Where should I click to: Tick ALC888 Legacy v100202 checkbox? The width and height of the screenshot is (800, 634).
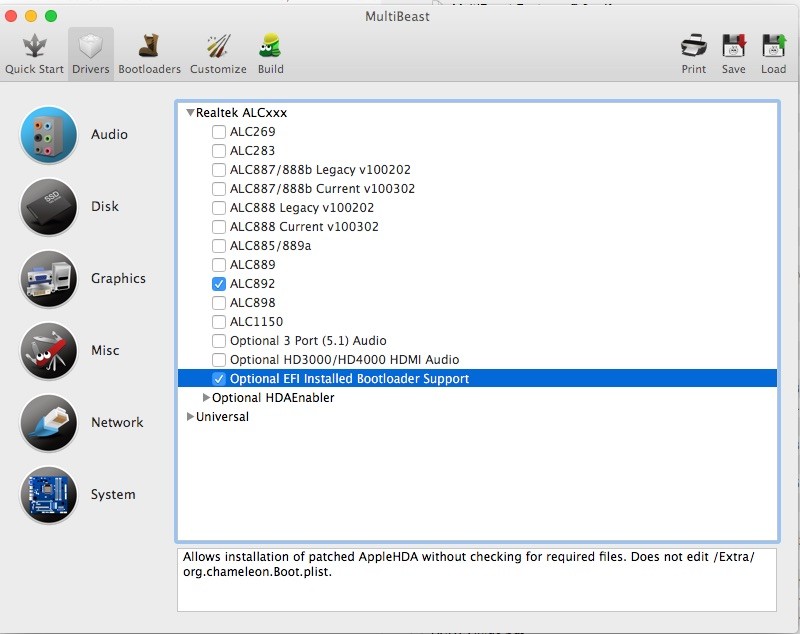point(219,208)
